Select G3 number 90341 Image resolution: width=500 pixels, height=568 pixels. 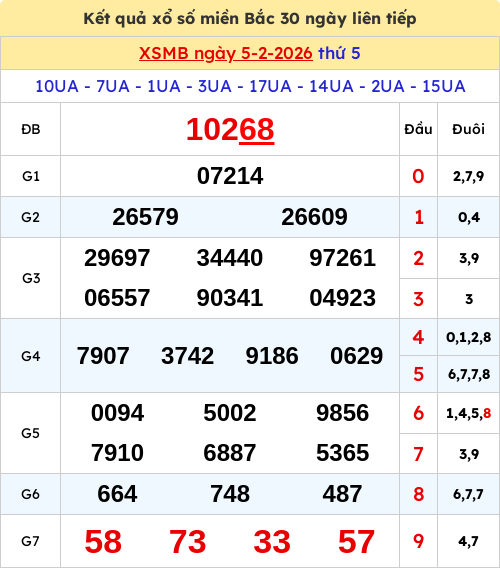[230, 298]
